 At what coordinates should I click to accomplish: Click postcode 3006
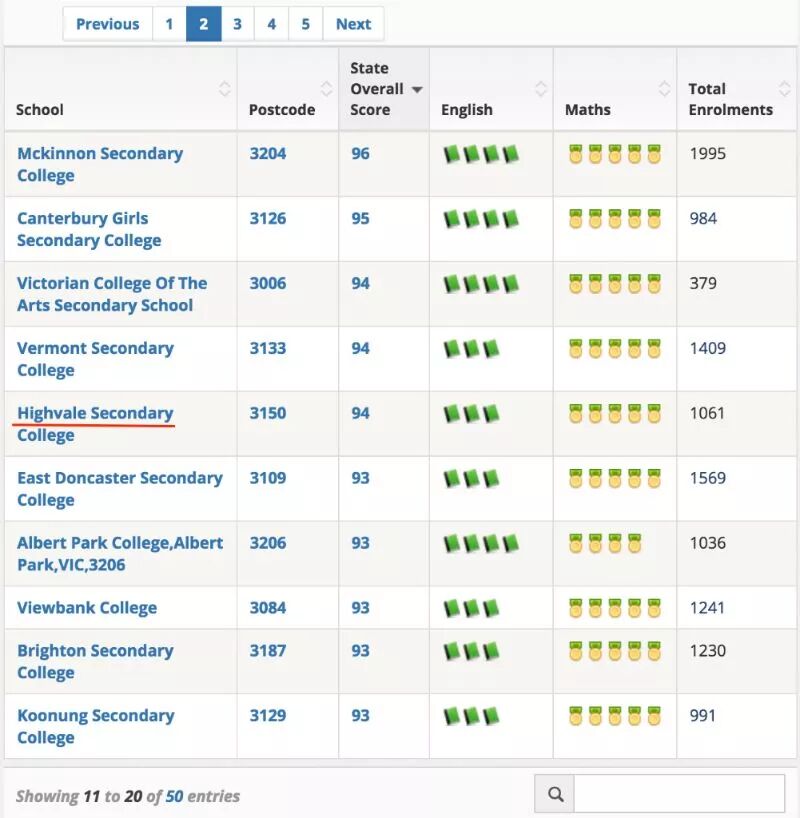[x=268, y=283]
